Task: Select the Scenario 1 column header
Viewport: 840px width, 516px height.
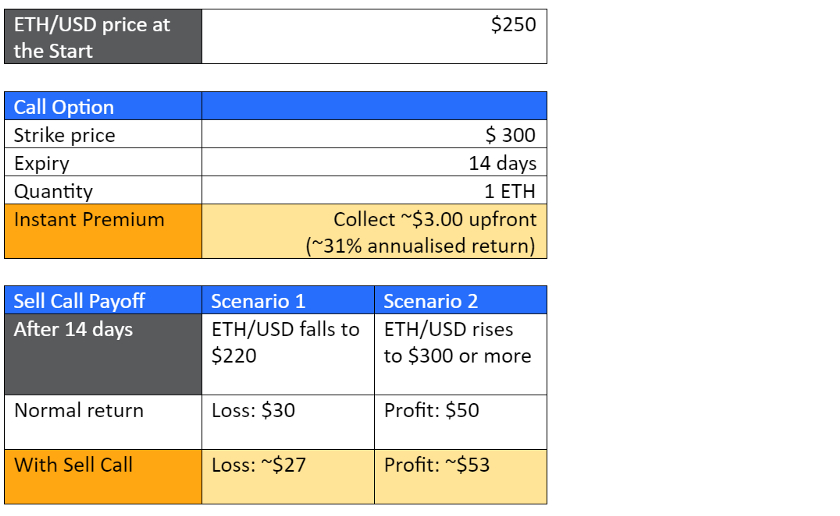Action: coord(288,300)
